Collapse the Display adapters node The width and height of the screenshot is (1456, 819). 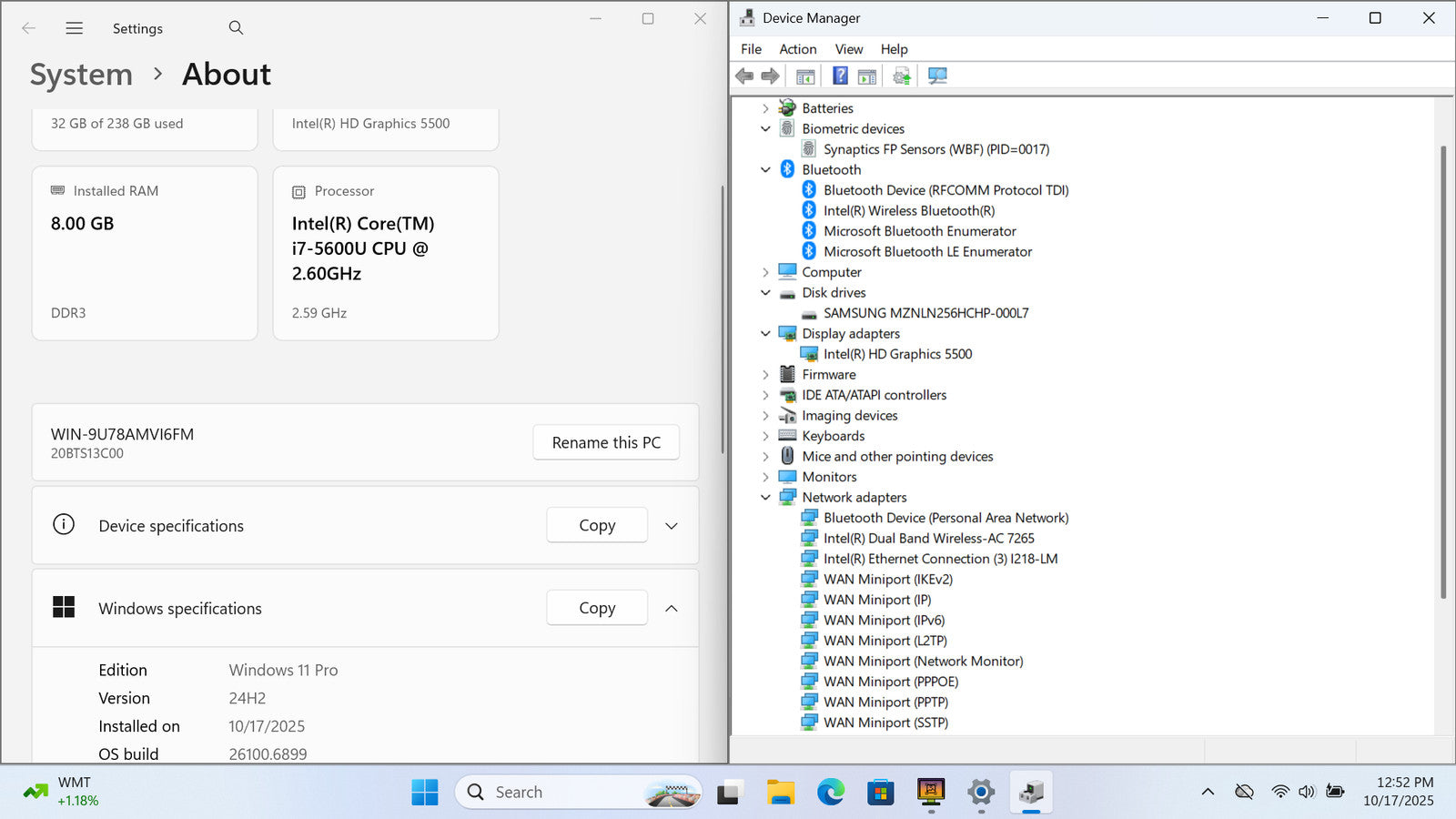tap(765, 333)
